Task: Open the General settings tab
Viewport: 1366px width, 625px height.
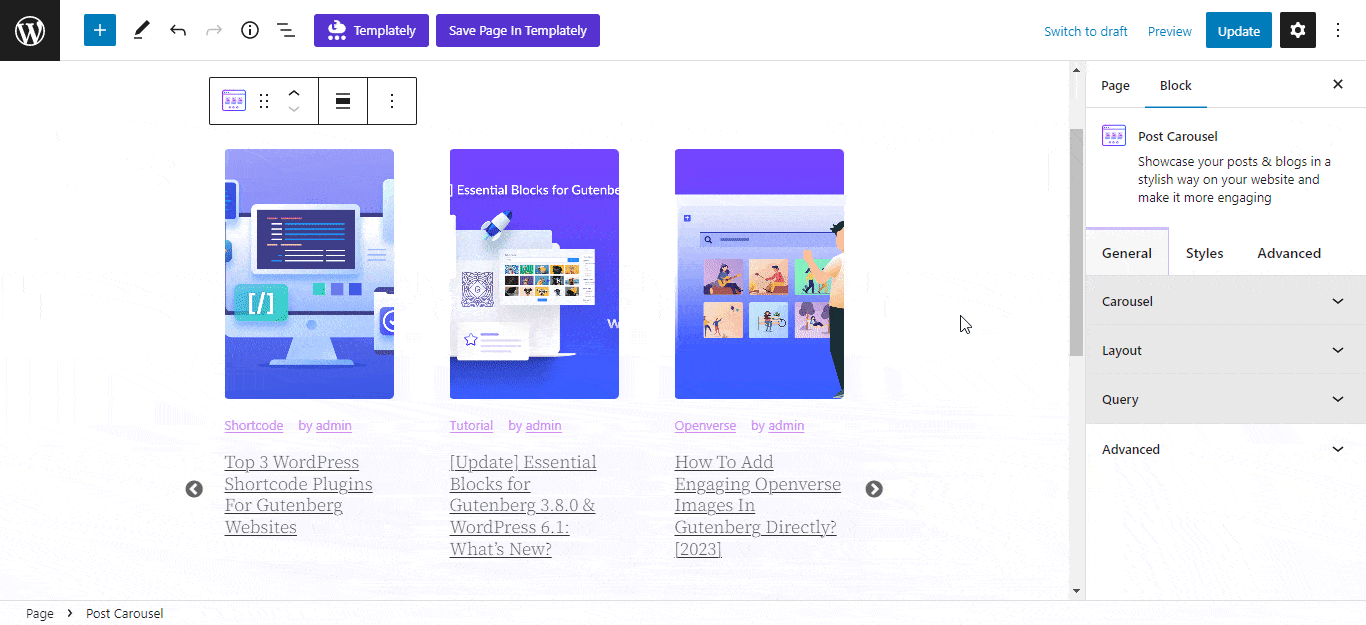Action: tap(1127, 253)
